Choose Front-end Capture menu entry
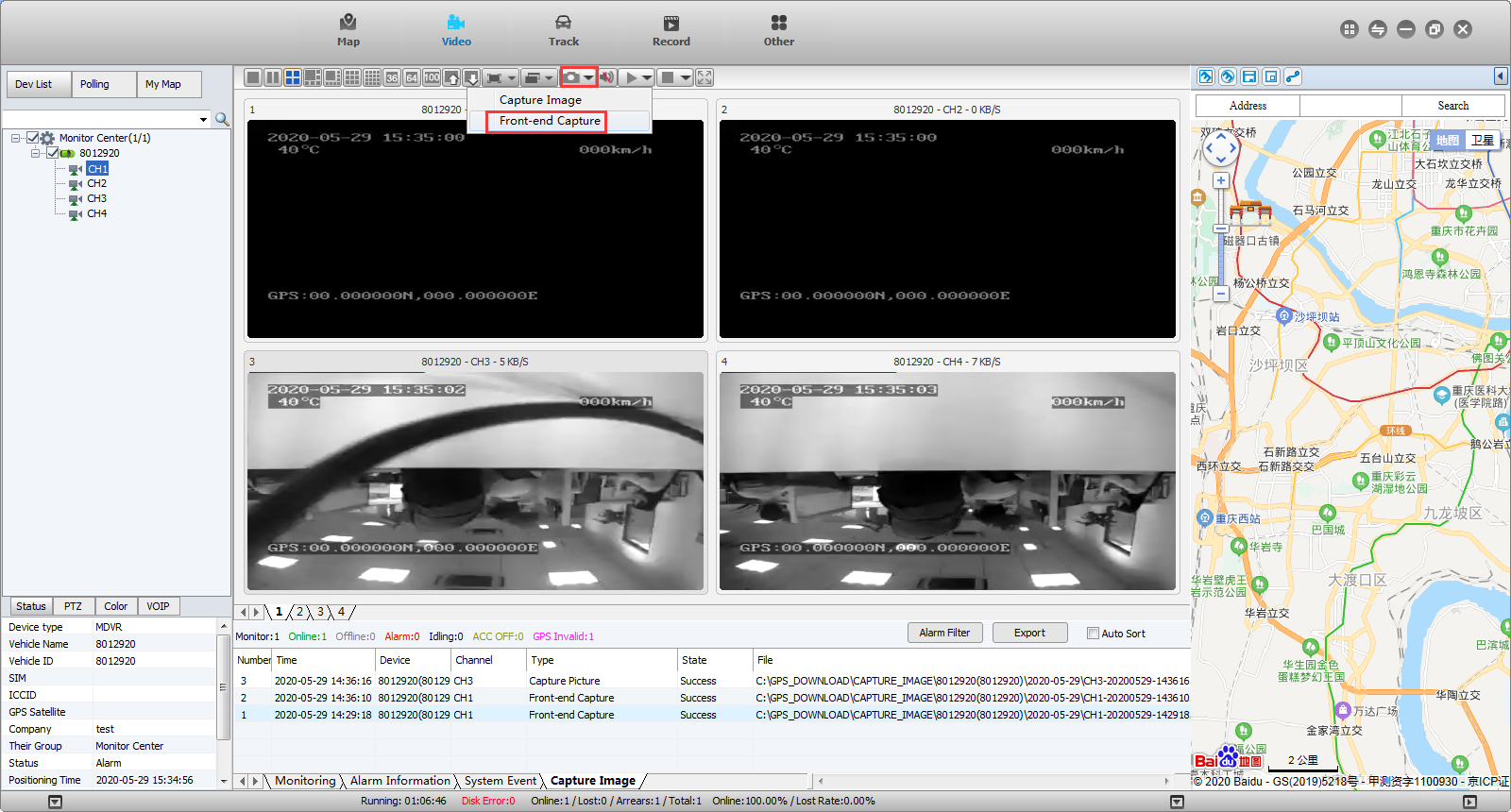The height and width of the screenshot is (812, 1511). (550, 121)
